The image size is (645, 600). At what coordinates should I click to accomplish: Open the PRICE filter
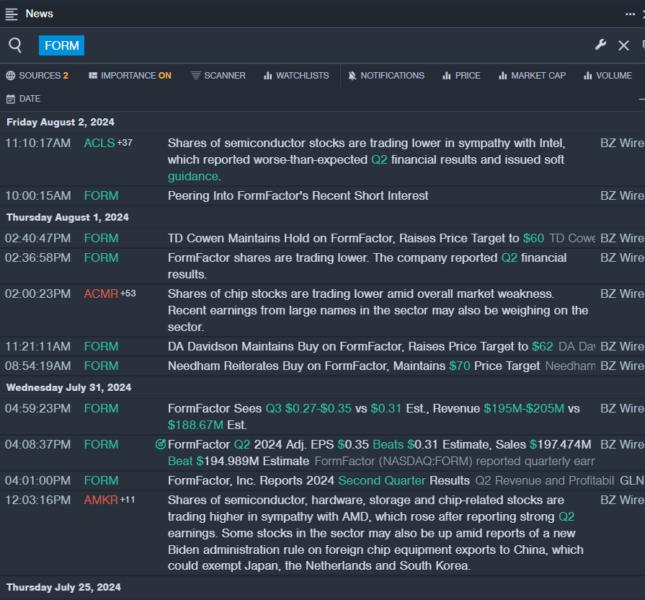tap(461, 76)
